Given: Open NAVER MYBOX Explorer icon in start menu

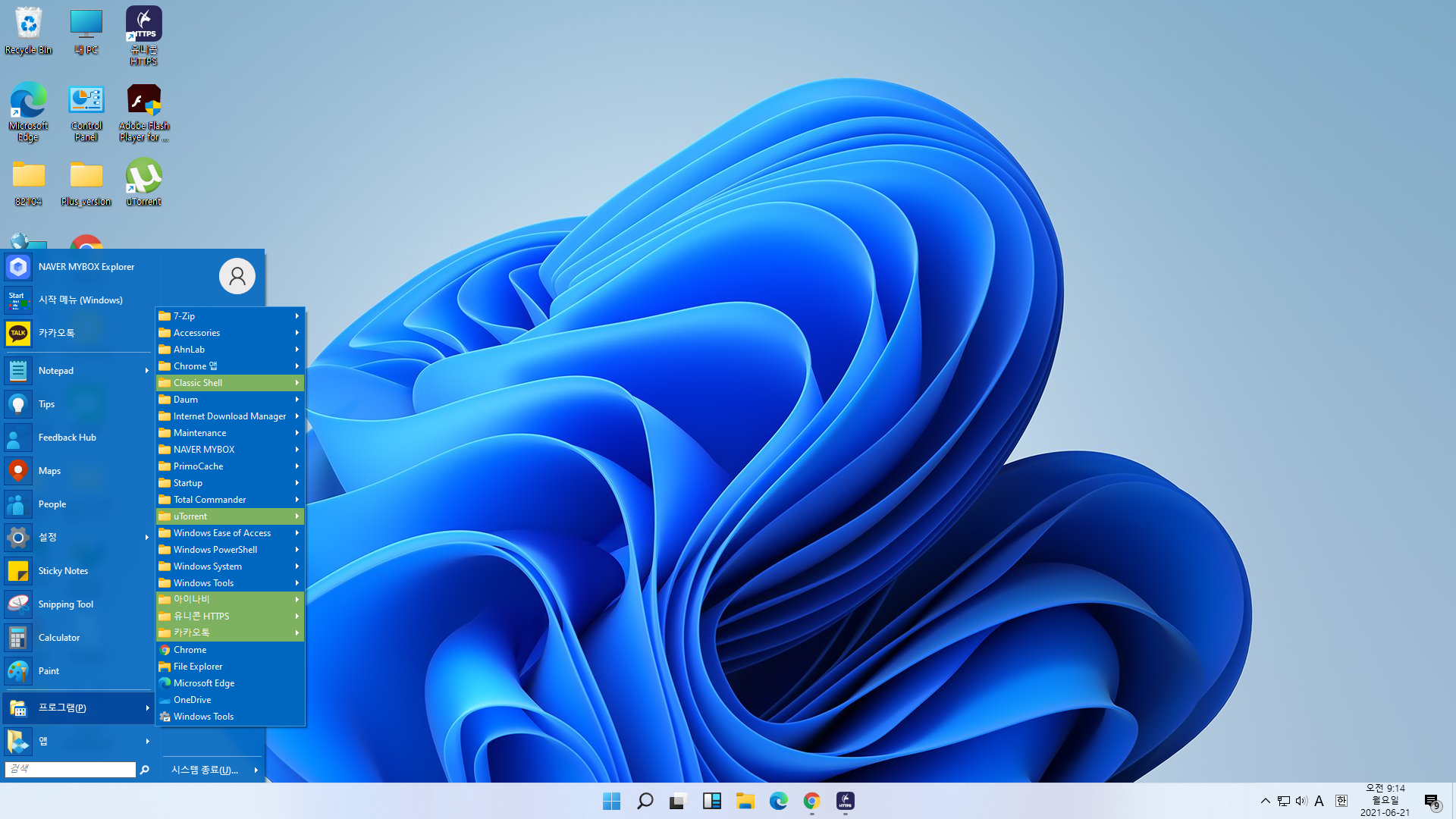Looking at the screenshot, I should click(18, 267).
